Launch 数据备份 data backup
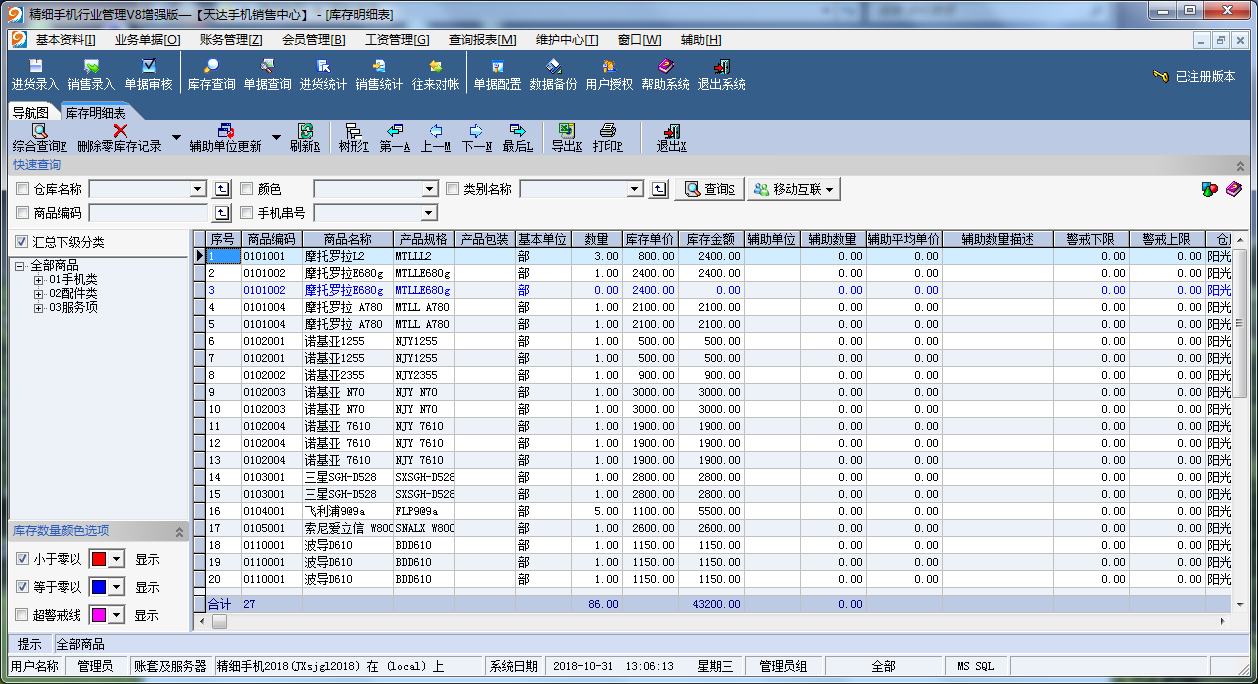Viewport: 1258px width, 684px height. tap(554, 75)
